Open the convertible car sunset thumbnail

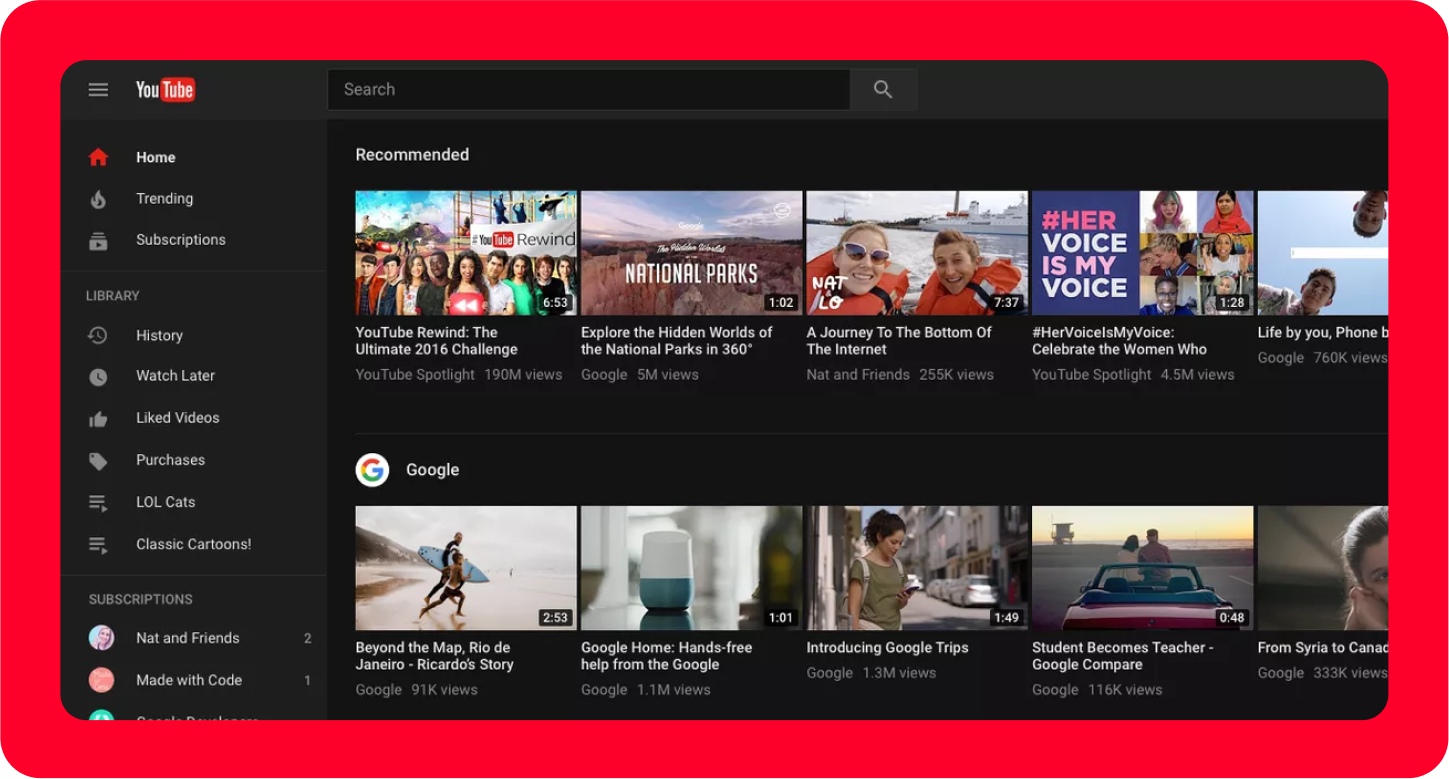(x=1143, y=568)
